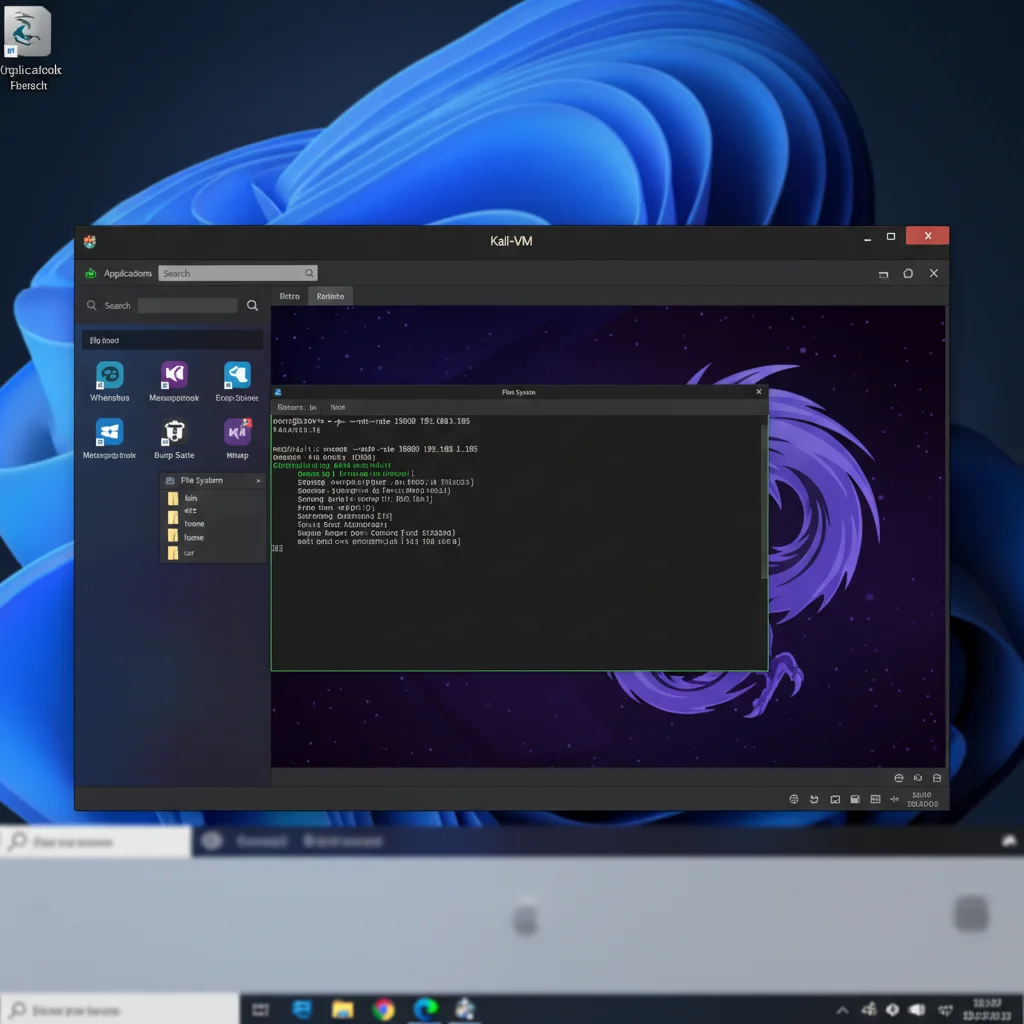Launch the Whenshua app icon

110,375
